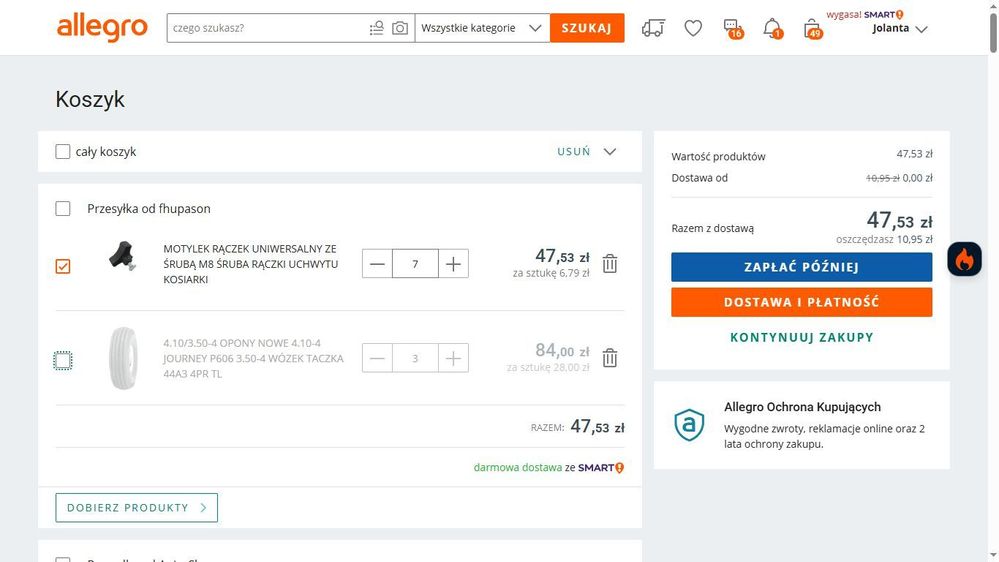Focus the 'czego szukasz?' search field
The width and height of the screenshot is (999, 562).
pyautogui.click(x=265, y=28)
